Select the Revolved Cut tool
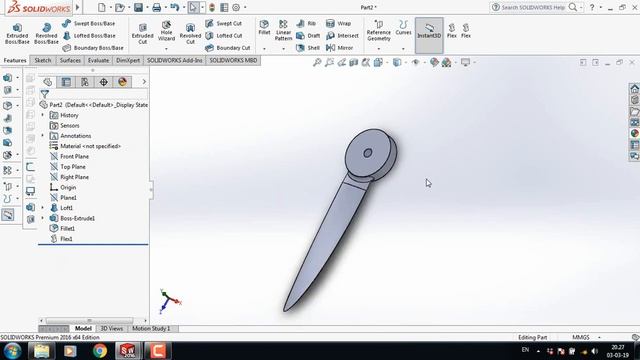Screen dimensions: 640x360 tap(190, 33)
